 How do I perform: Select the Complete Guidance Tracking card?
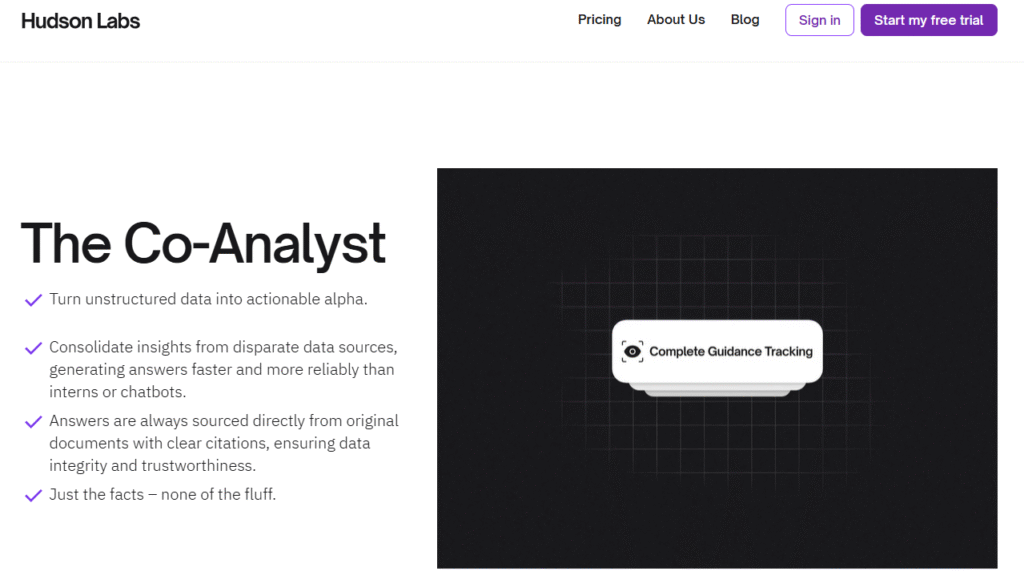(x=717, y=351)
